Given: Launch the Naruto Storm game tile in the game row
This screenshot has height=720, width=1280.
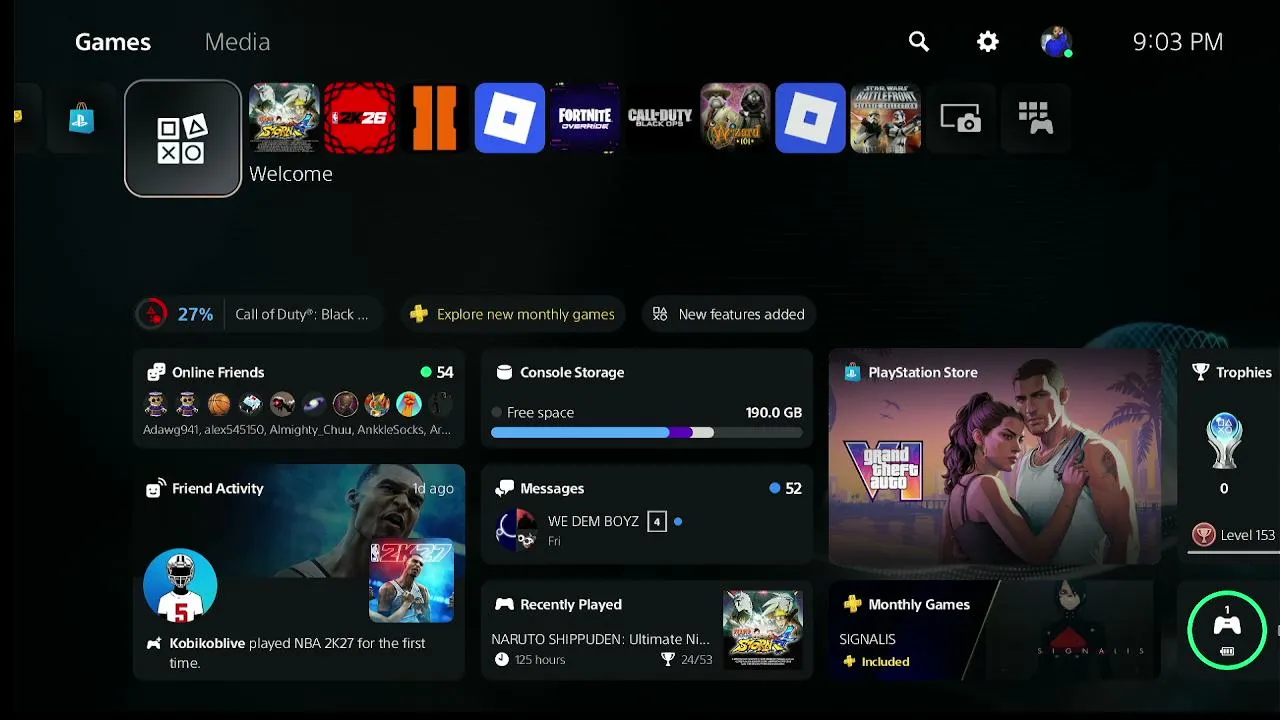Looking at the screenshot, I should pyautogui.click(x=284, y=118).
